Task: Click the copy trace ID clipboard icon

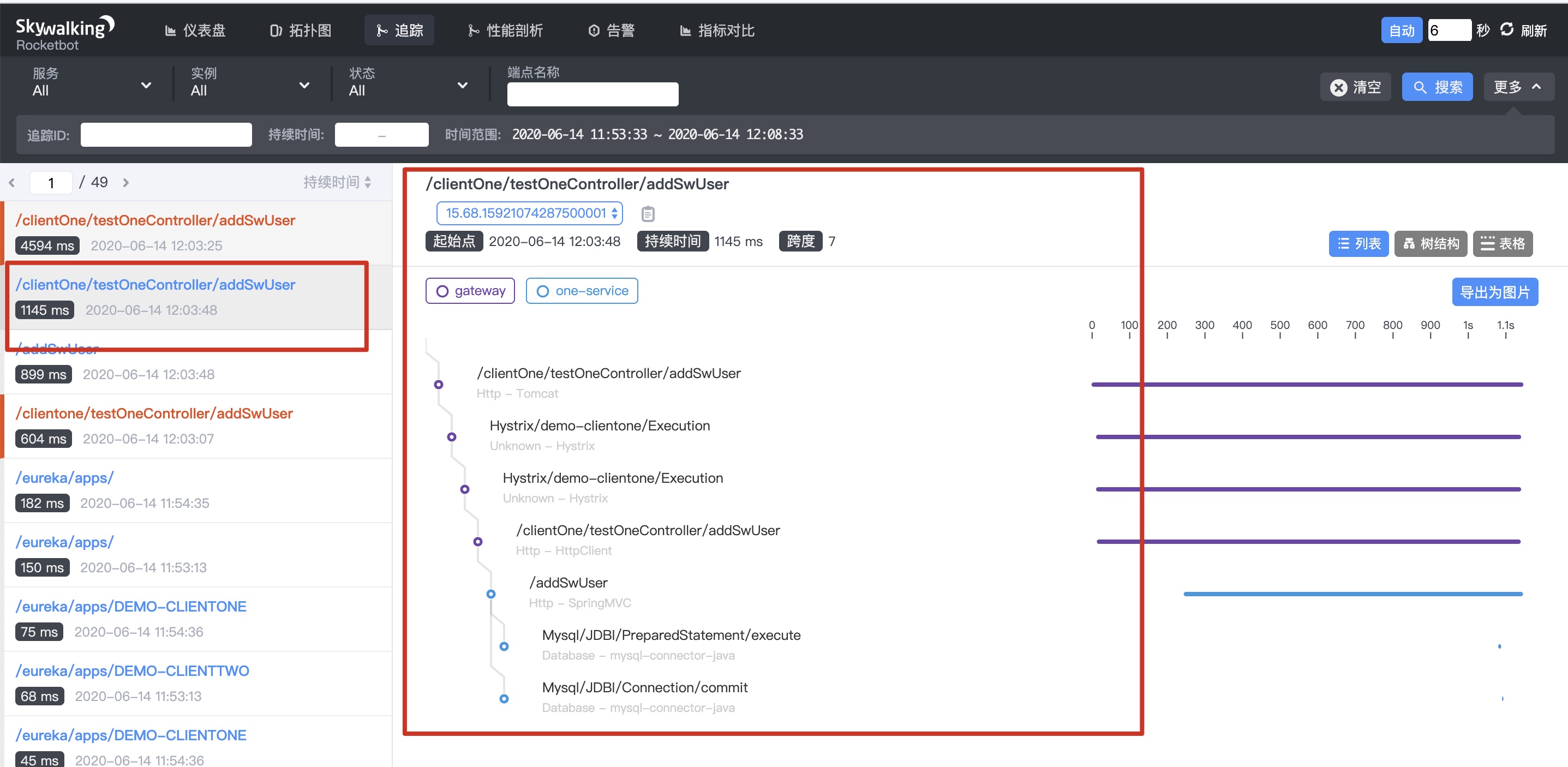Action: 648,214
